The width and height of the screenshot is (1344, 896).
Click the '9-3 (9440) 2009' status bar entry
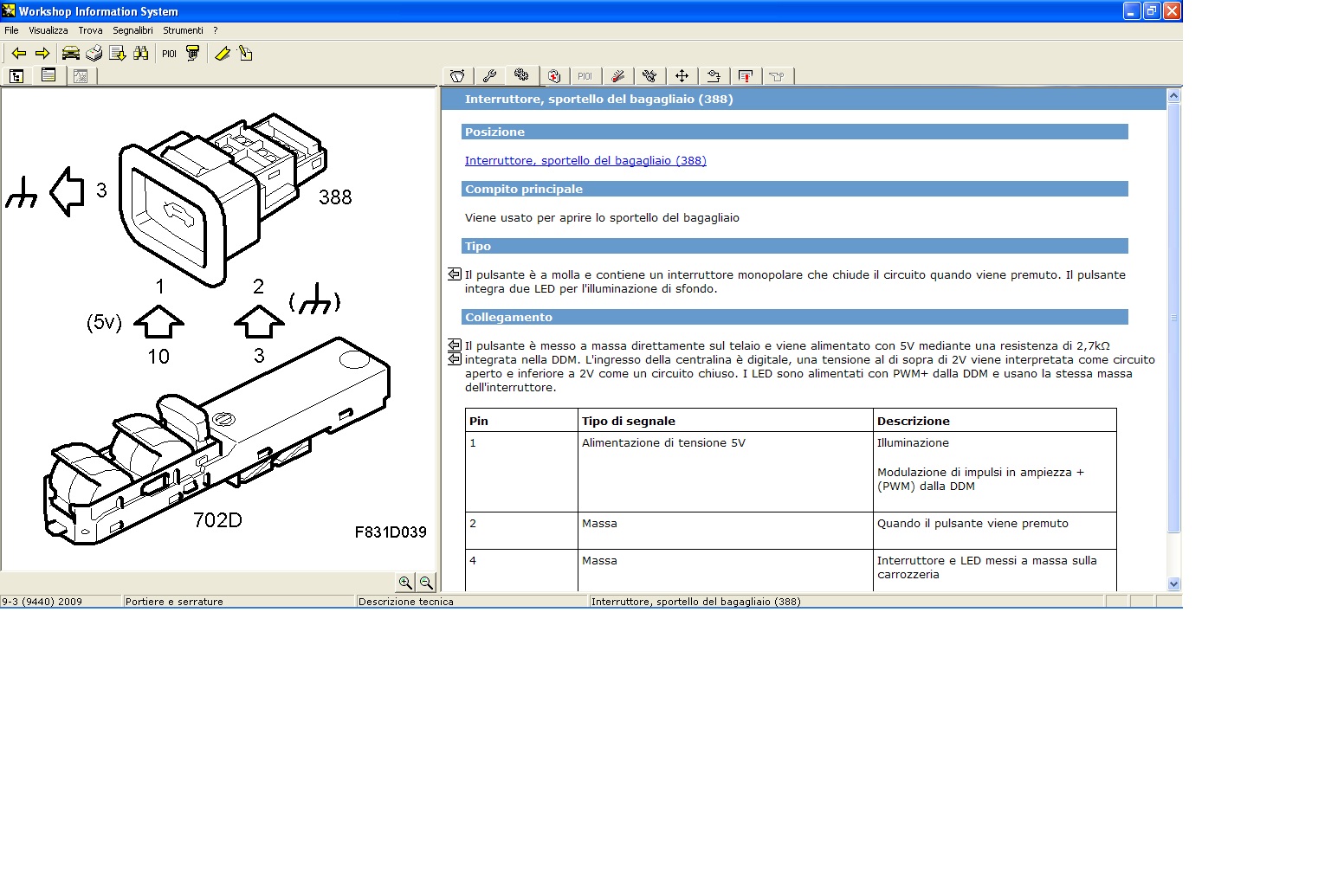tap(61, 602)
